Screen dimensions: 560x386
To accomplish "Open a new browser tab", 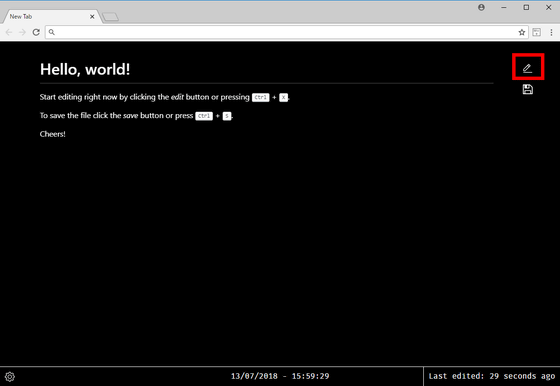I will pos(110,17).
